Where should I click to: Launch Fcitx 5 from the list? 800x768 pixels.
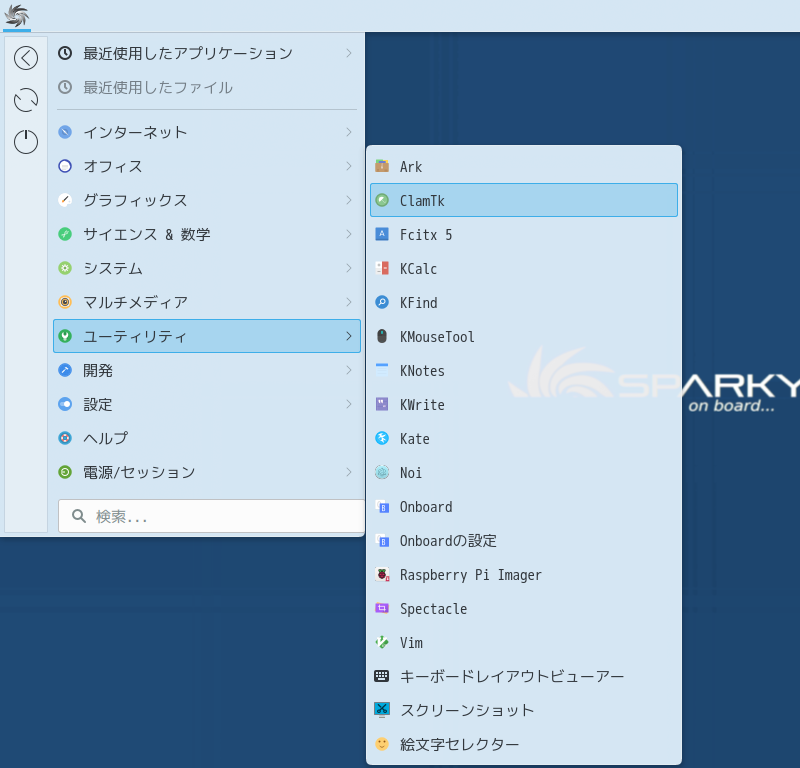[x=524, y=234]
